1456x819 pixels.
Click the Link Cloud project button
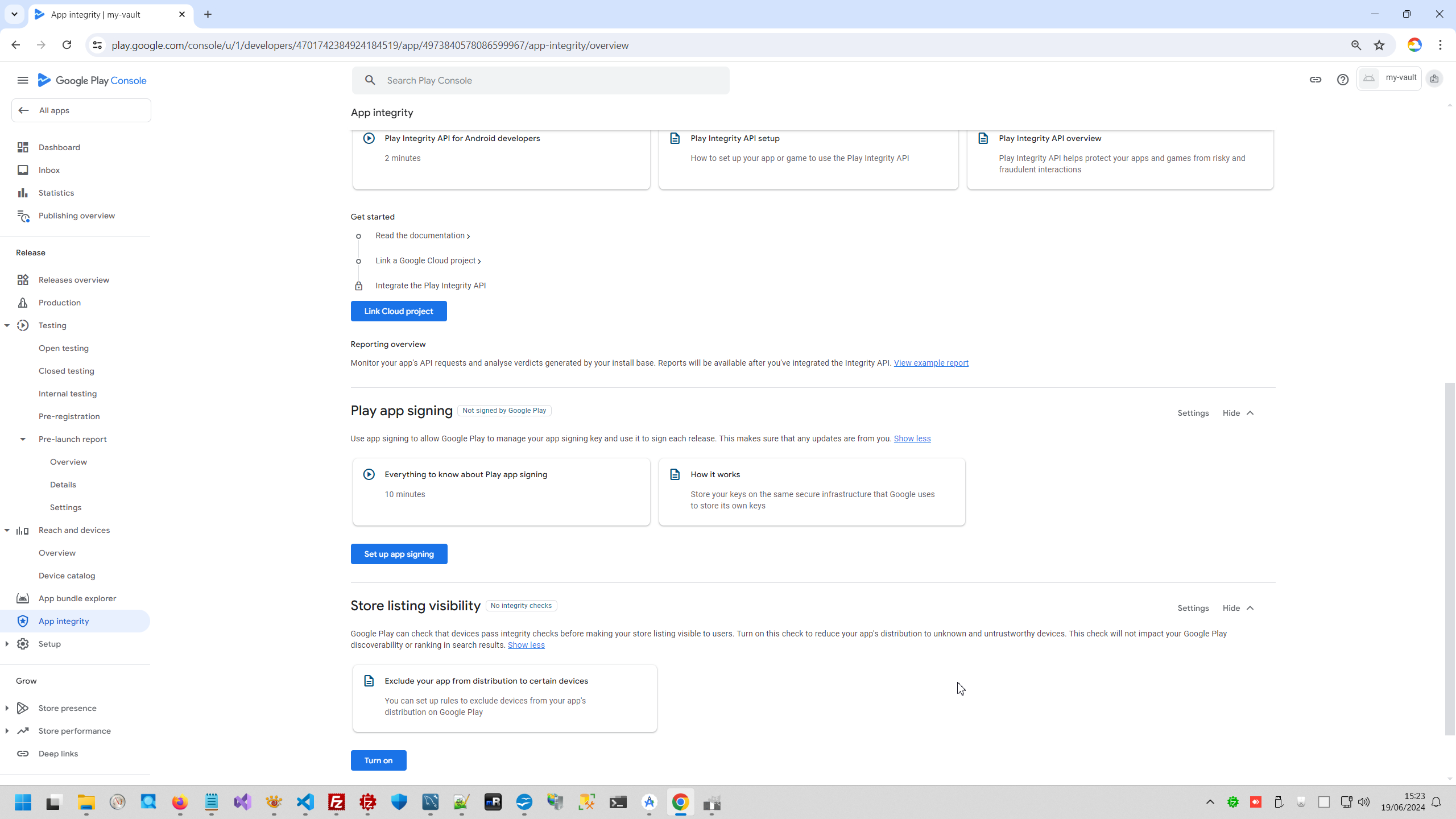[x=398, y=311]
